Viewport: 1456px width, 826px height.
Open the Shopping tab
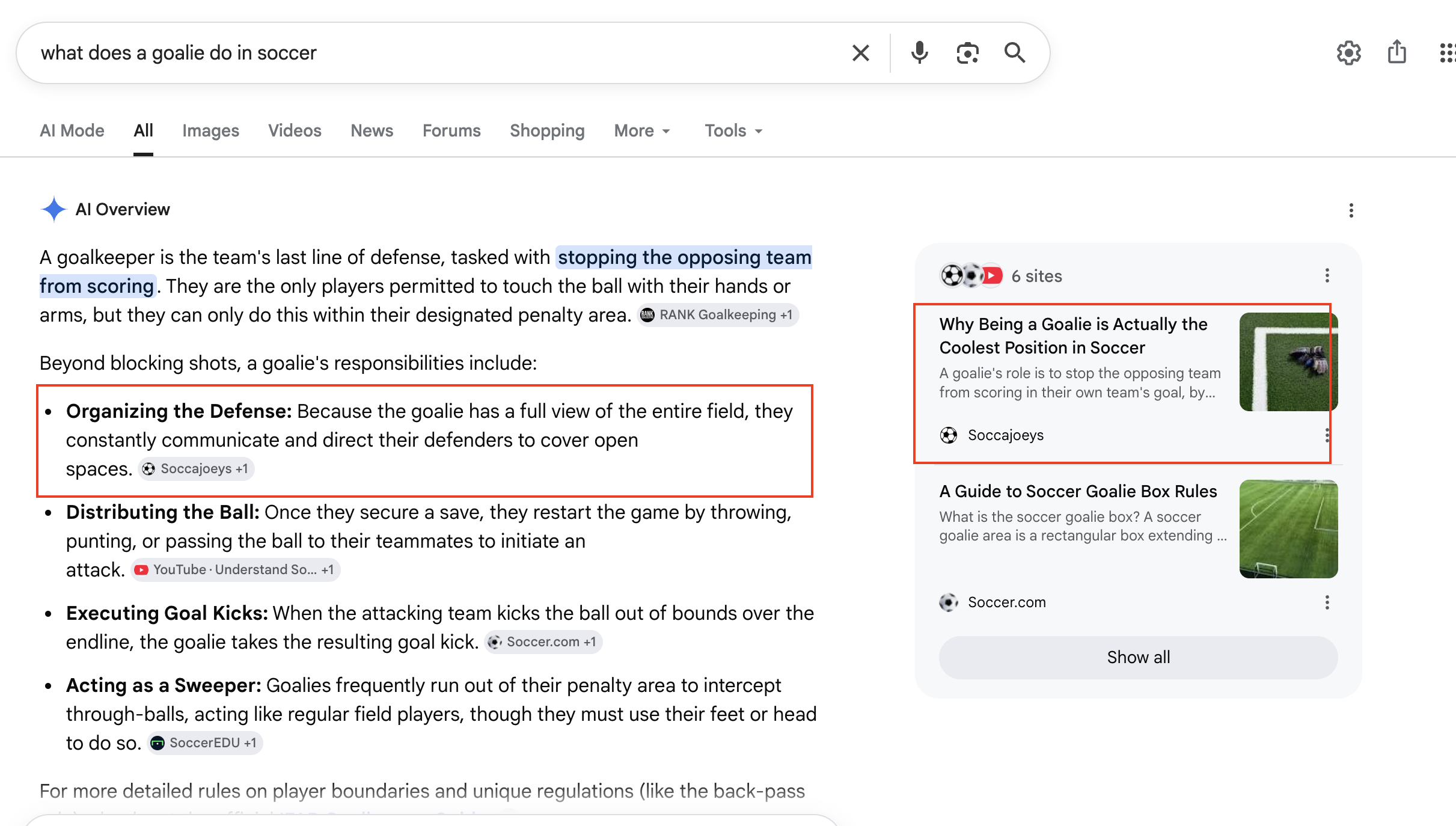(547, 130)
